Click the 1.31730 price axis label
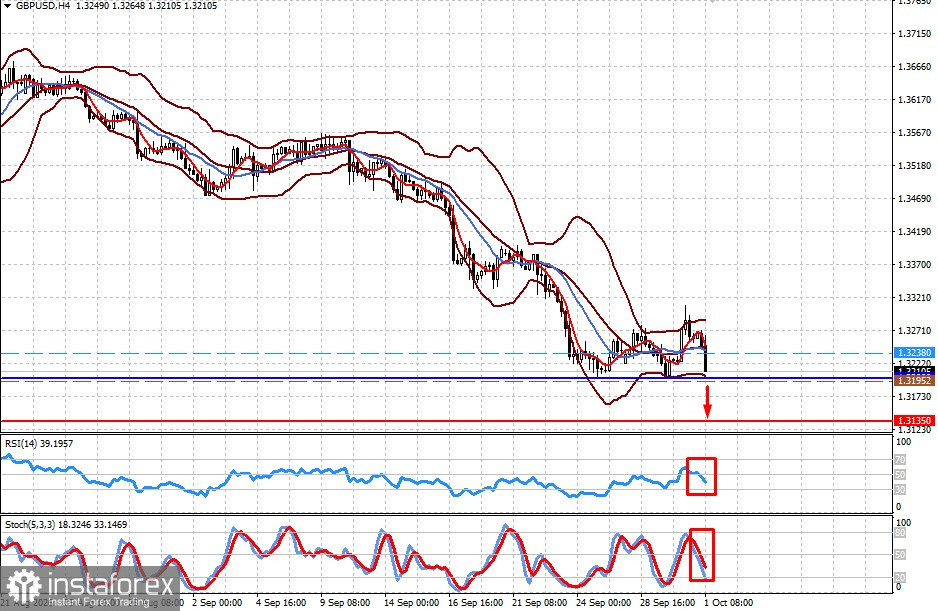The image size is (938, 611). tap(915, 396)
